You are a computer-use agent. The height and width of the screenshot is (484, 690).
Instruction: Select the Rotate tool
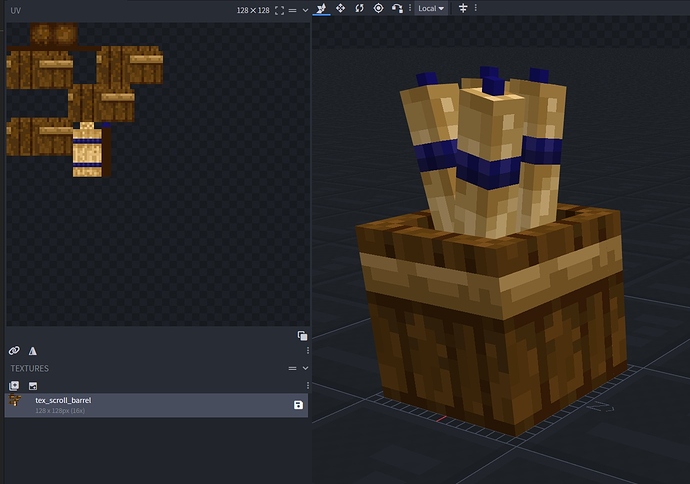360,8
